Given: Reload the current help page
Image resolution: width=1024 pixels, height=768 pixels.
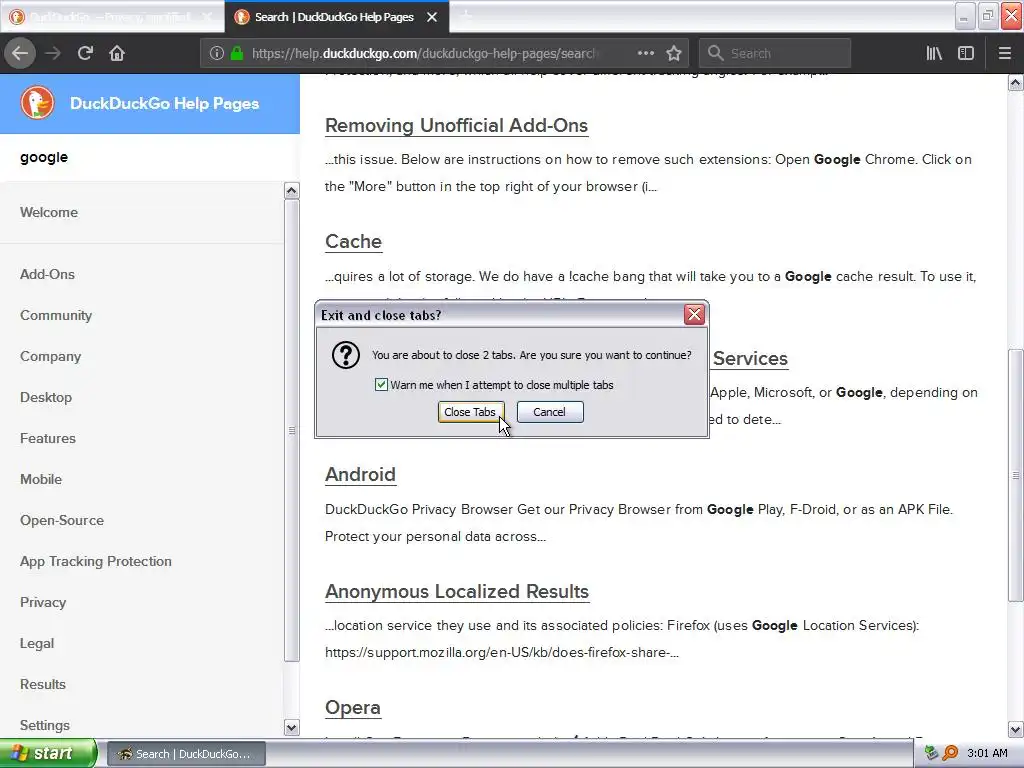Looking at the screenshot, I should click(x=86, y=53).
